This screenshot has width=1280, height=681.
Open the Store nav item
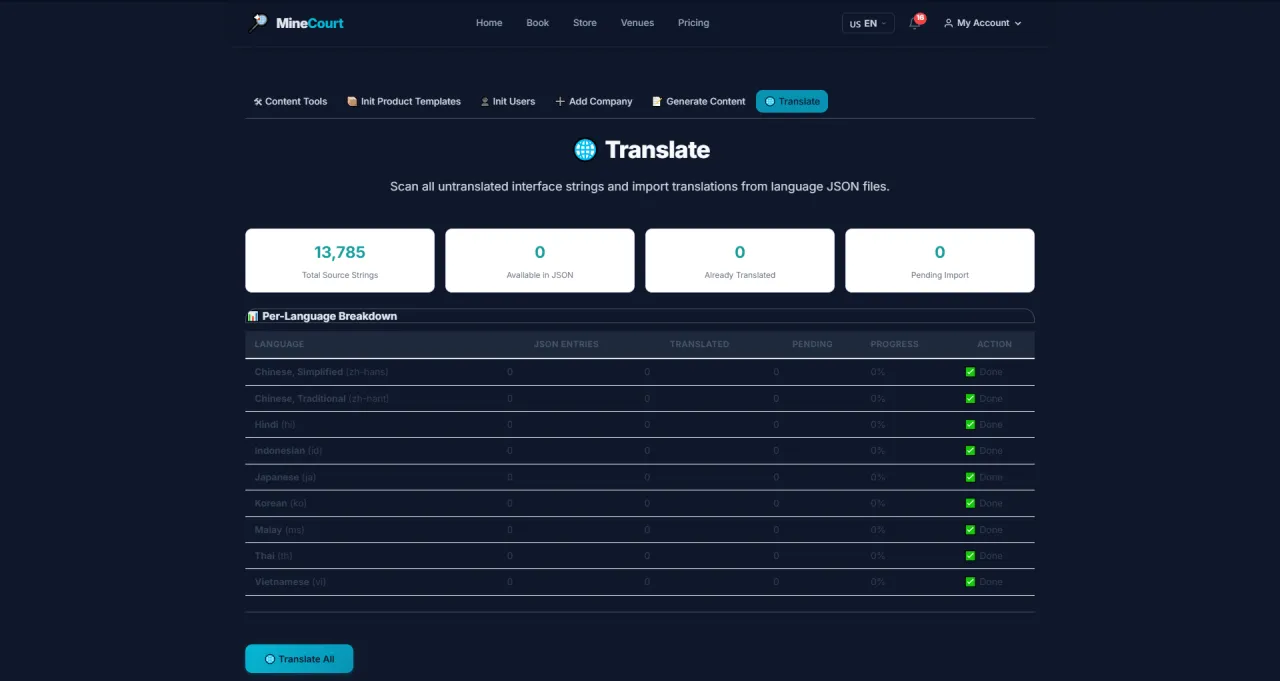(585, 23)
